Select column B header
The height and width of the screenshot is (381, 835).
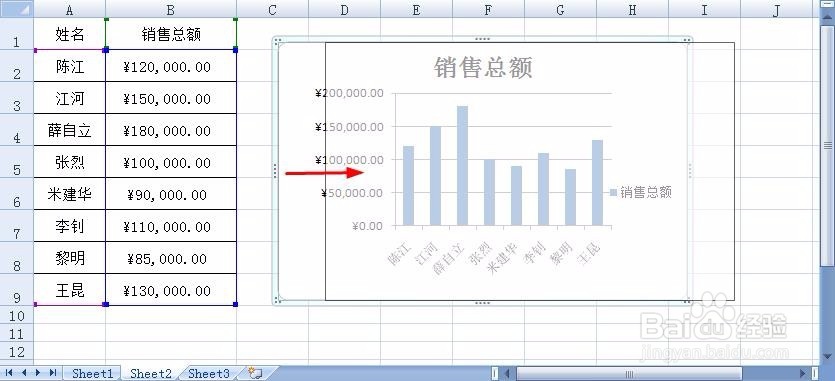click(171, 9)
